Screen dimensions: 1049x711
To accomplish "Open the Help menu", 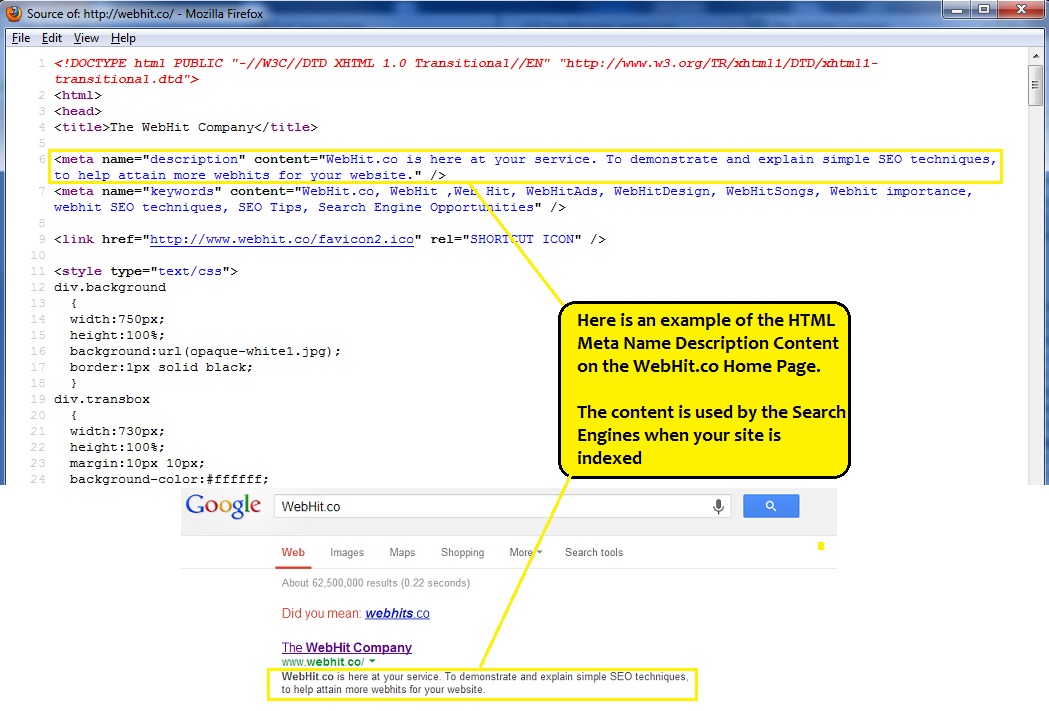I will click(123, 38).
